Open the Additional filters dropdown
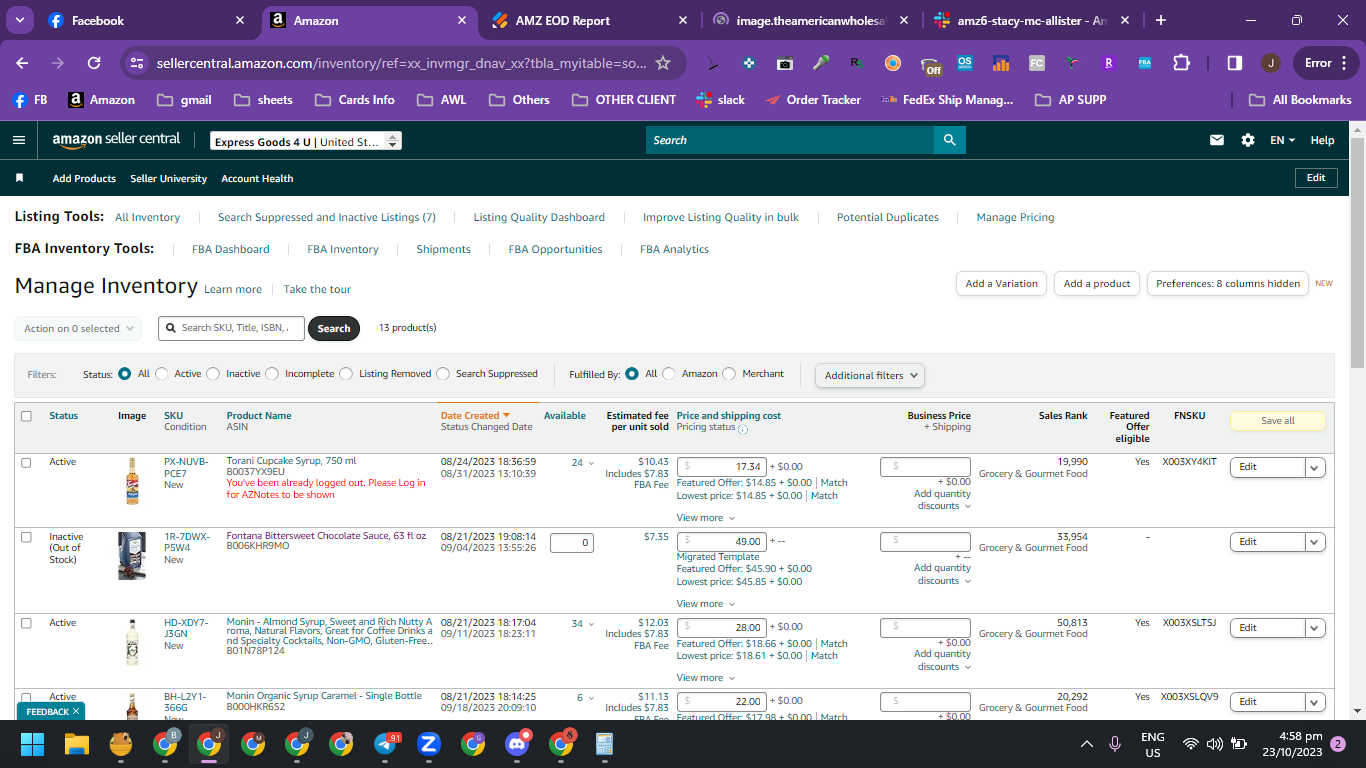 (870, 375)
